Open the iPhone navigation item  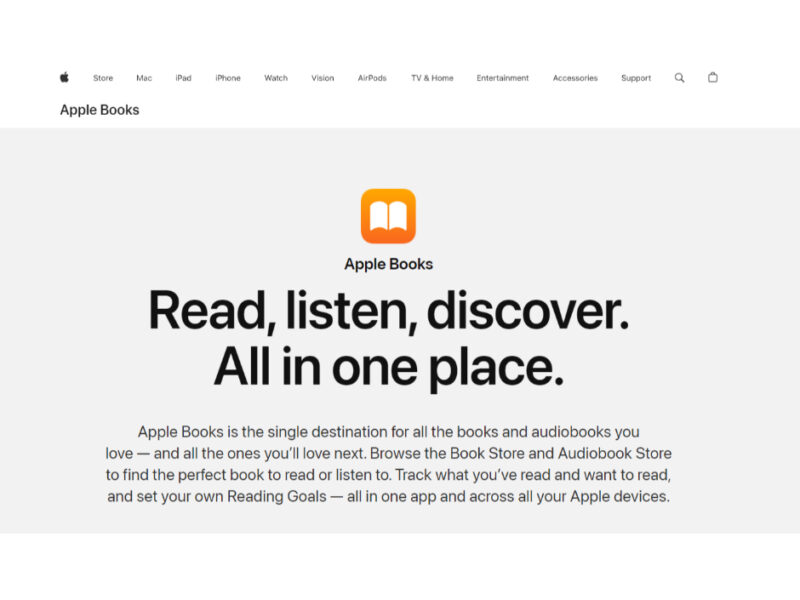[x=228, y=78]
